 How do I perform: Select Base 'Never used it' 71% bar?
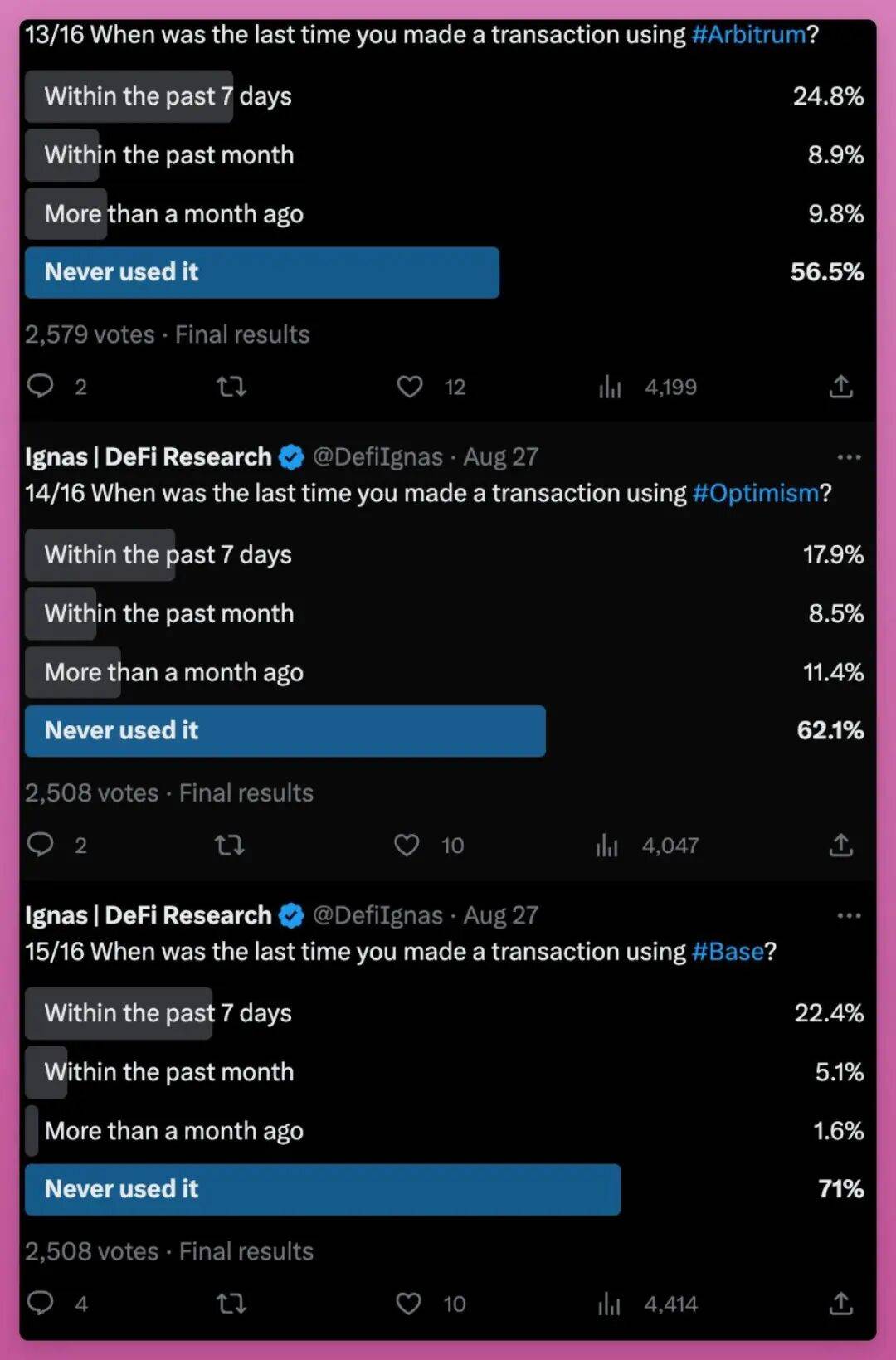pyautogui.click(x=323, y=1189)
